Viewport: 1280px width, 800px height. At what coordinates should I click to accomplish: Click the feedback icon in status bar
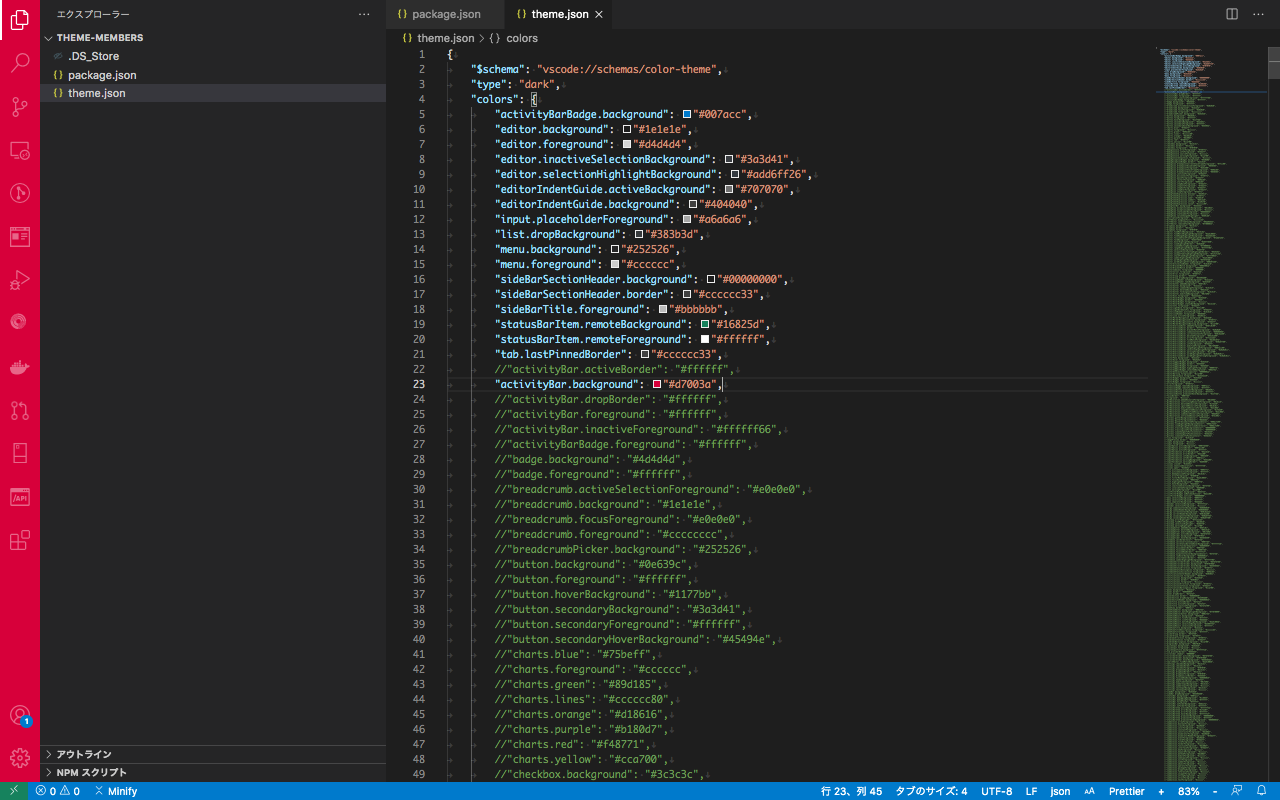click(x=1237, y=791)
